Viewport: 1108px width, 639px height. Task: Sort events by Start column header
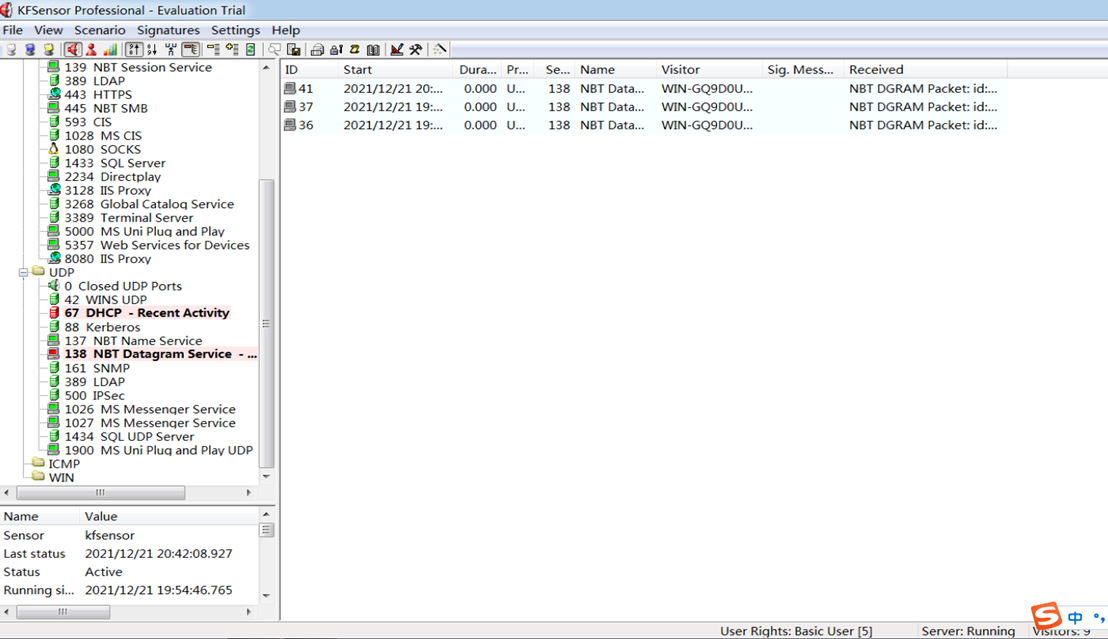pyautogui.click(x=396, y=69)
